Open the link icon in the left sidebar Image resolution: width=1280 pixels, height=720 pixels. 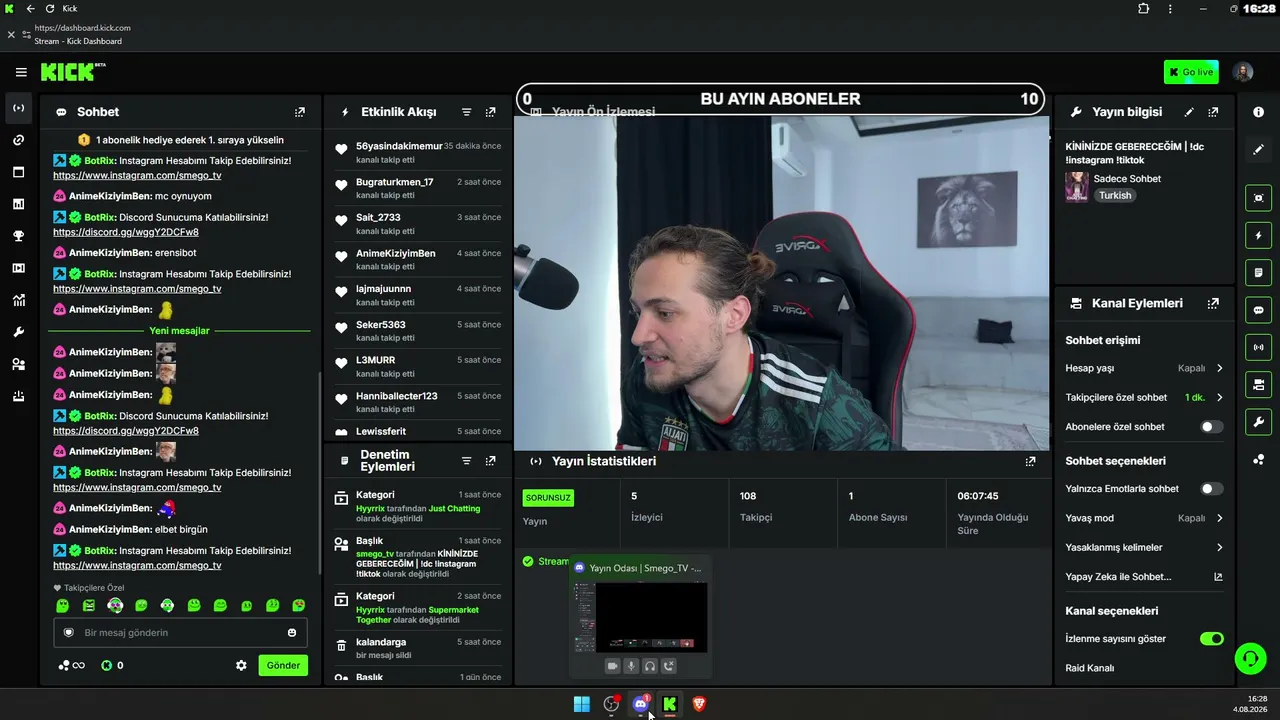tap(18, 140)
